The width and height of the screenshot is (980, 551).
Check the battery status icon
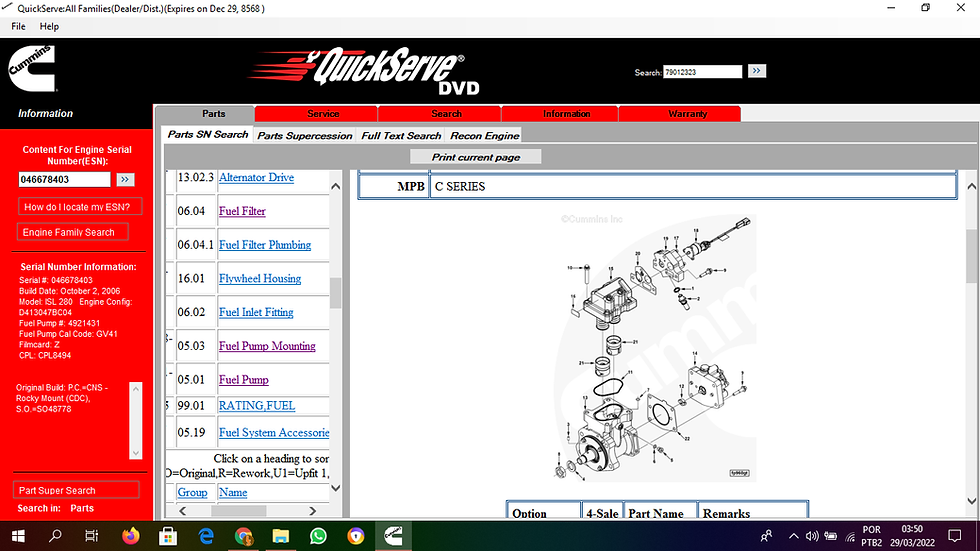click(x=831, y=536)
